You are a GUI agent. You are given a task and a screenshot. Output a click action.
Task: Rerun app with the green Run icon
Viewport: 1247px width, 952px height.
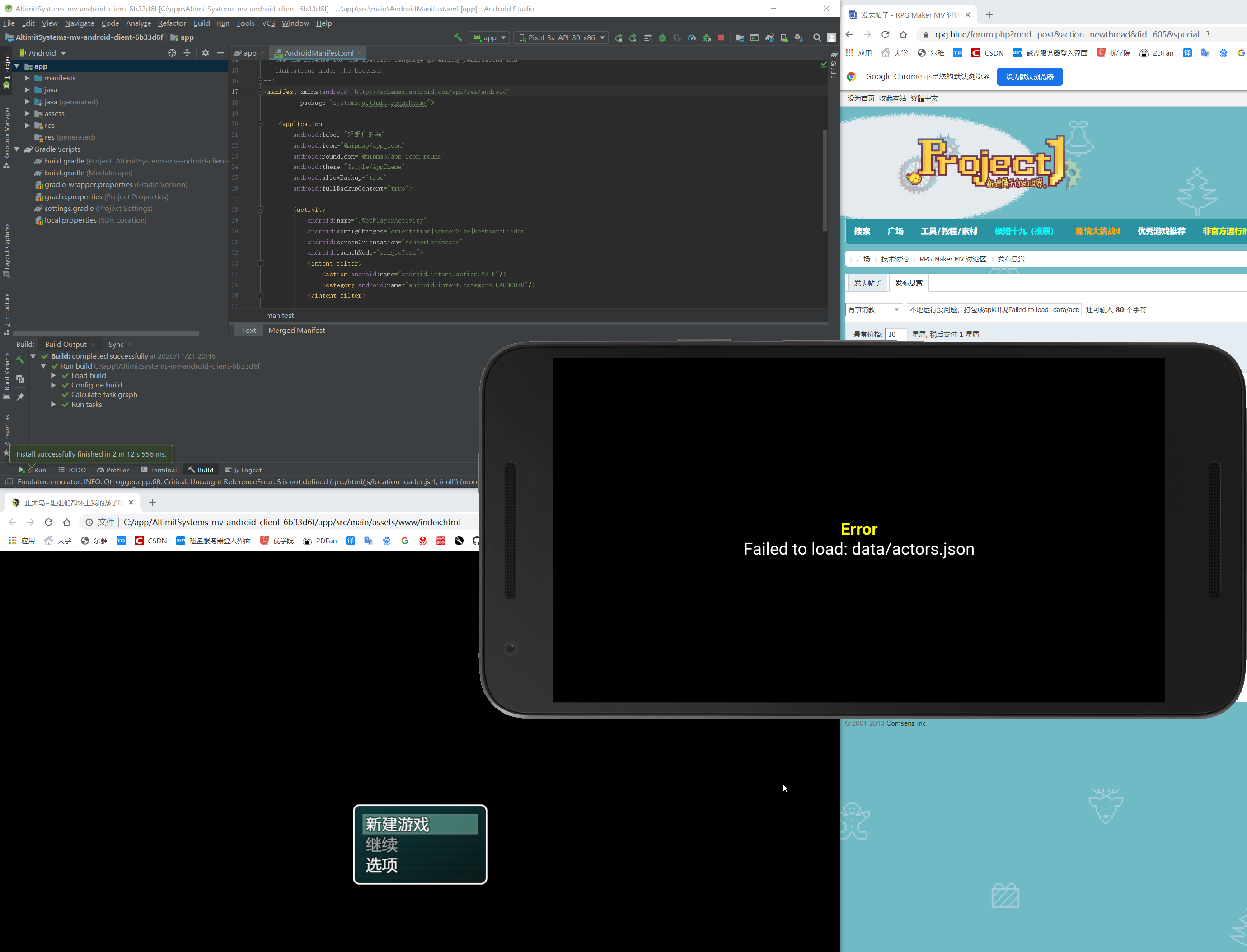point(619,37)
